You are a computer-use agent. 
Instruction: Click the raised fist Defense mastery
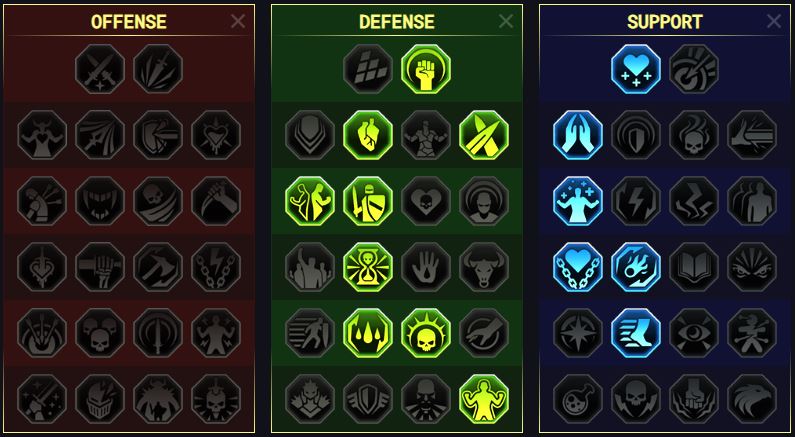(x=426, y=68)
